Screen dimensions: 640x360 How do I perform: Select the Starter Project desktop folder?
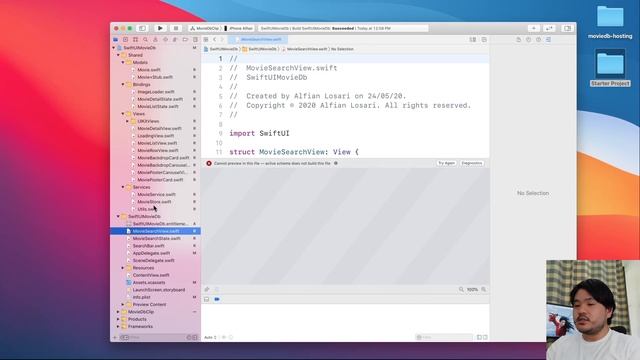610,68
